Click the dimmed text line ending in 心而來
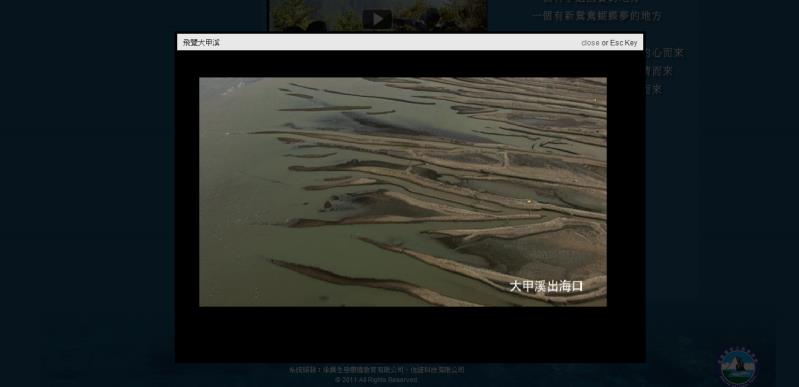The width and height of the screenshot is (799, 387). click(664, 53)
